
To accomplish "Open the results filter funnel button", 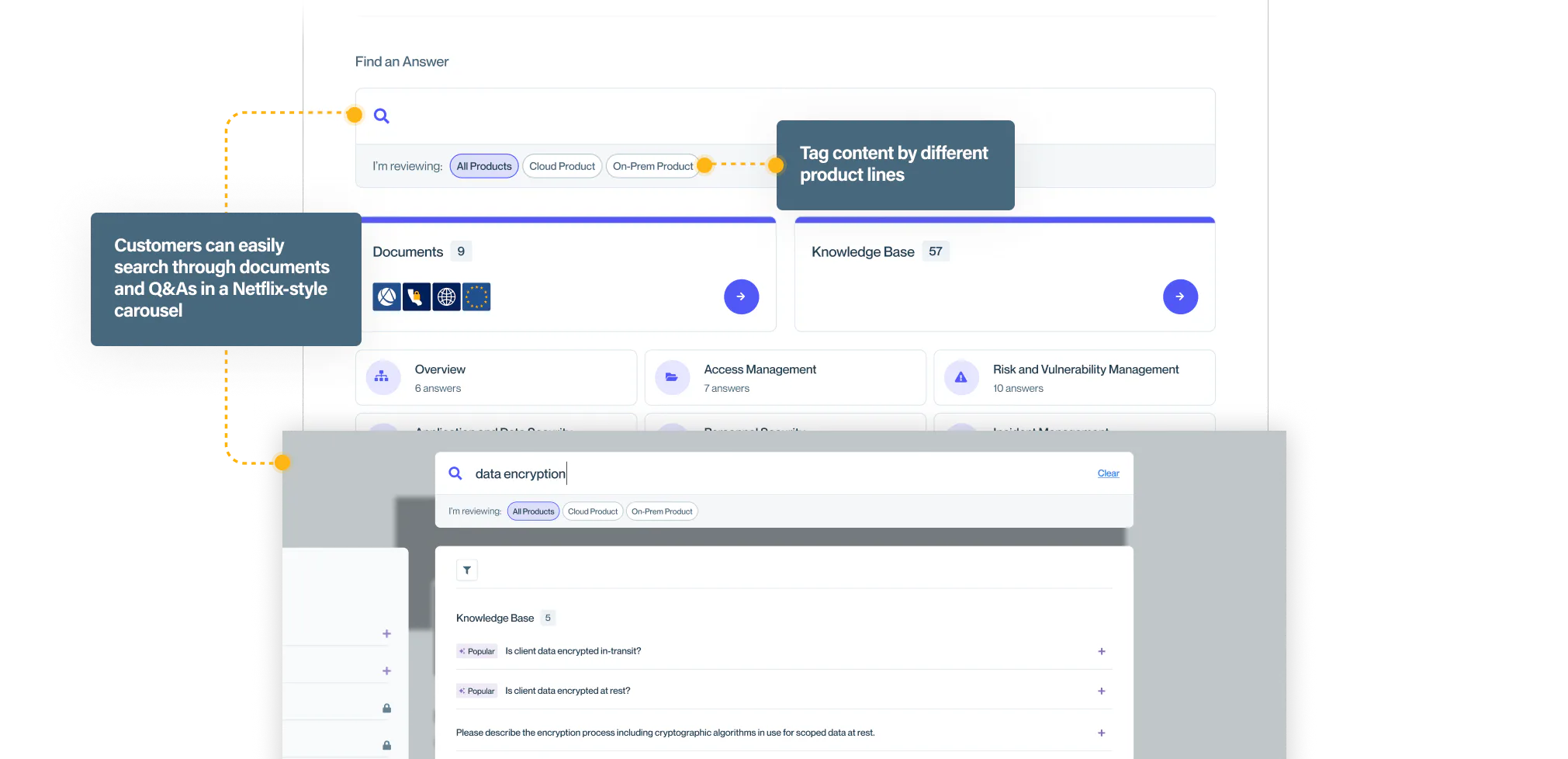I will click(x=467, y=570).
